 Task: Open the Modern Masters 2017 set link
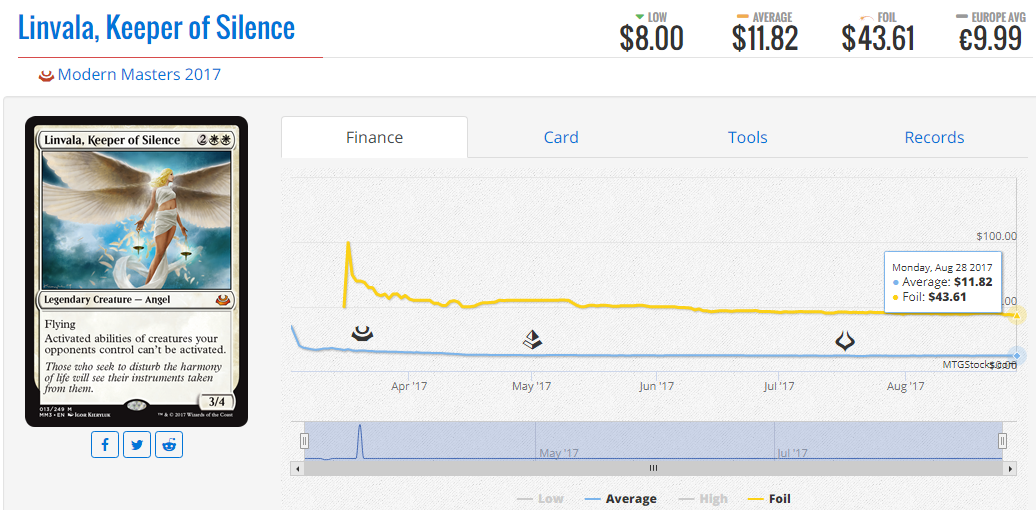pyautogui.click(x=139, y=75)
